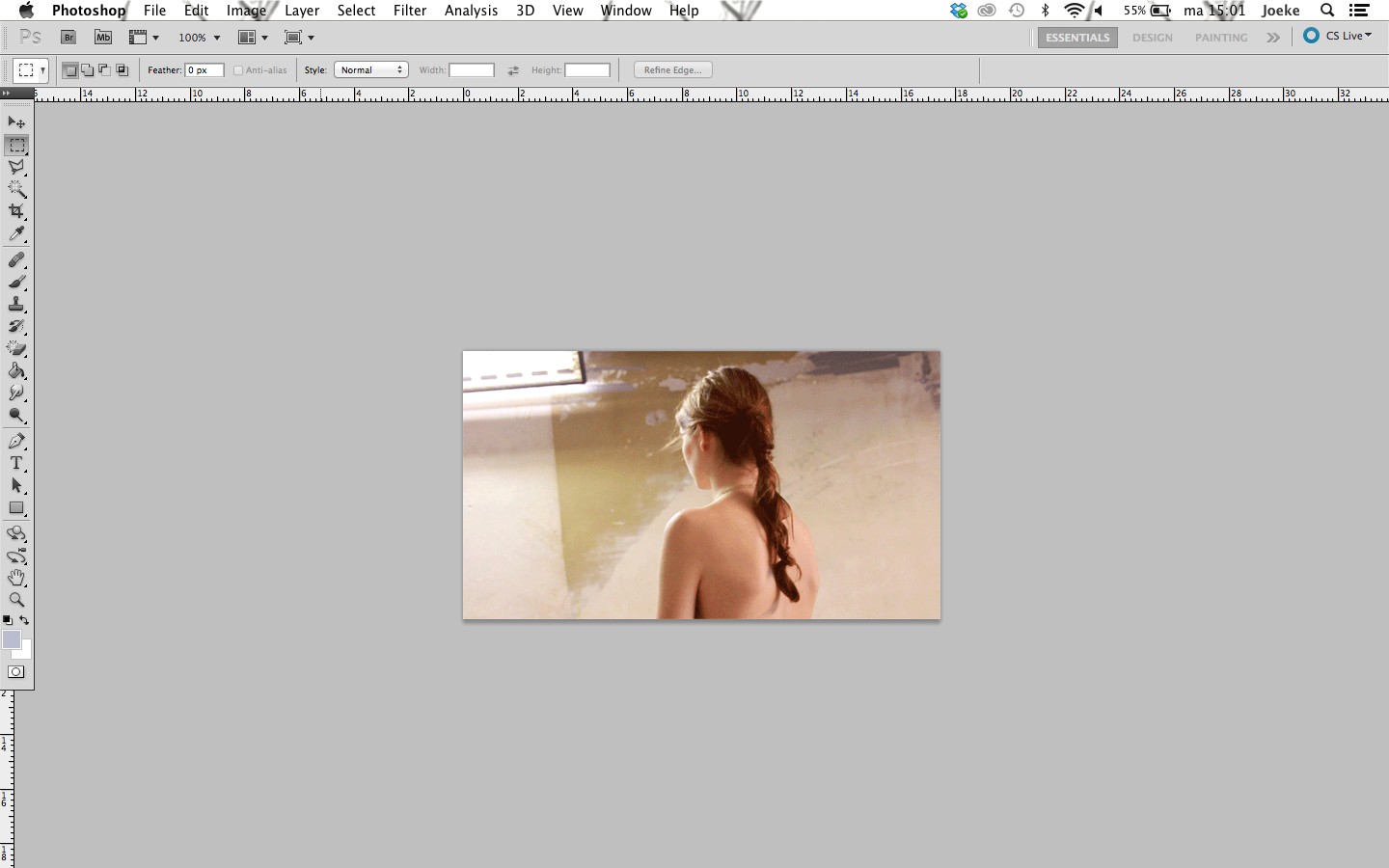Click the photo of woman on canvas
Viewport: 1389px width, 868px height.
(701, 485)
